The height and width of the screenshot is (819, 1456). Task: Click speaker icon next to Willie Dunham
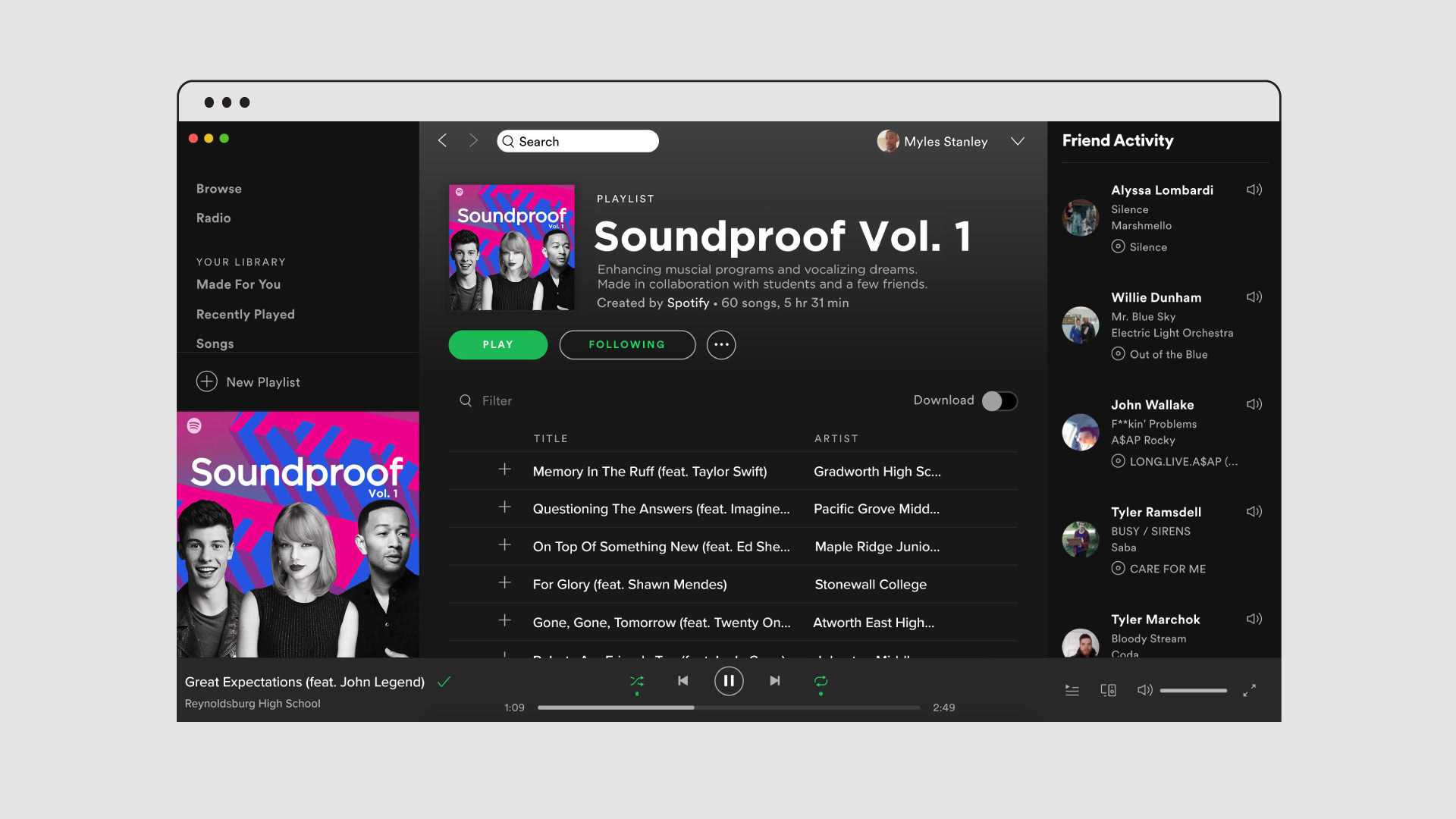[1254, 297]
